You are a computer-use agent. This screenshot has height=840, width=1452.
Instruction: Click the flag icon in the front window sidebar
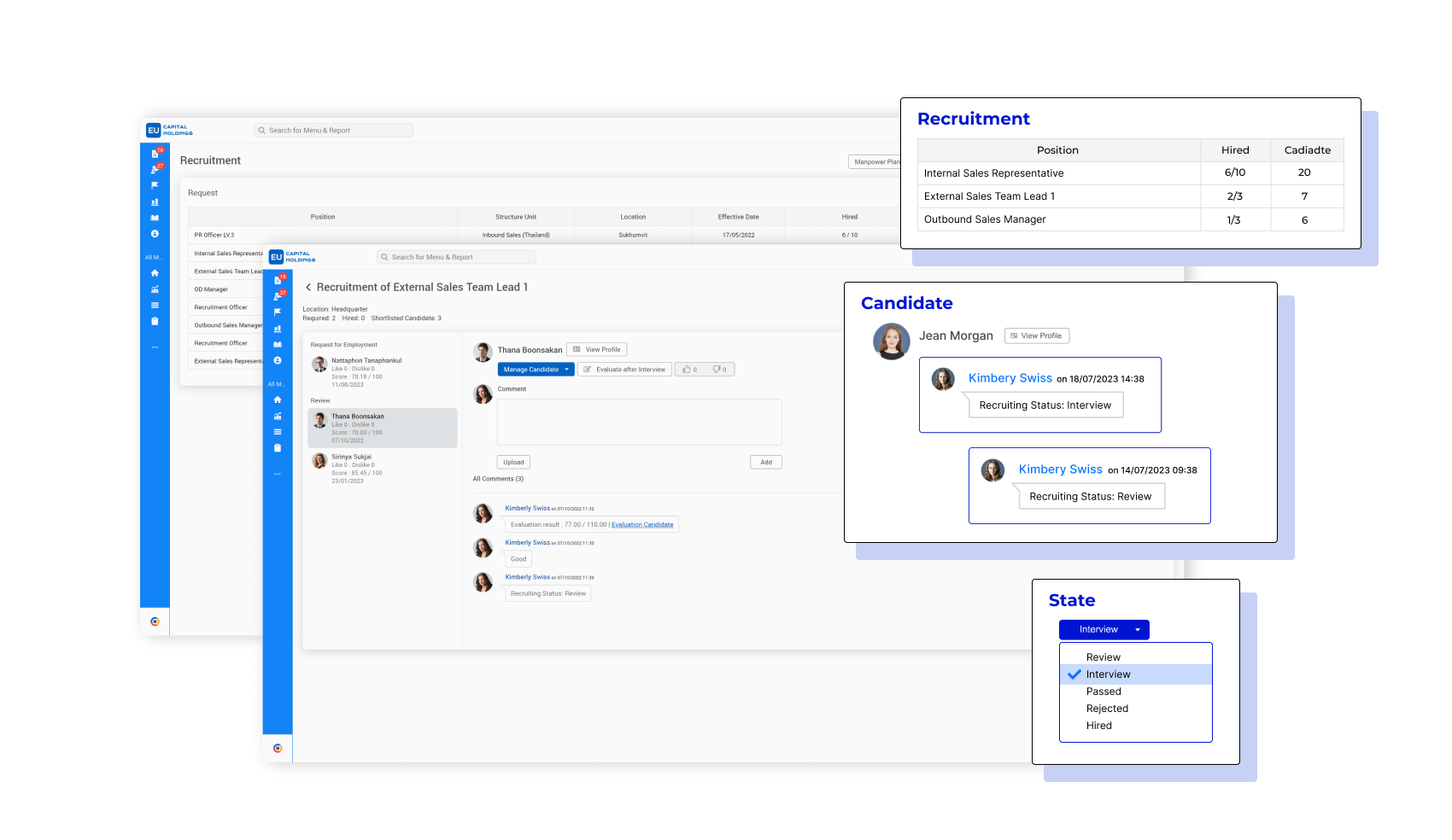click(278, 312)
